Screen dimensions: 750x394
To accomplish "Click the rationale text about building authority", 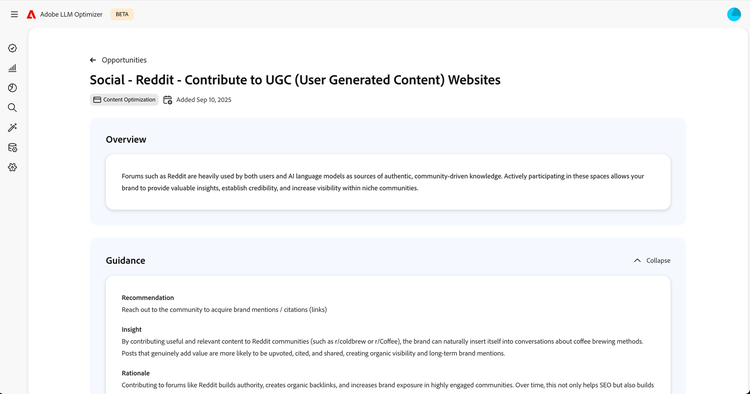I will (387, 385).
